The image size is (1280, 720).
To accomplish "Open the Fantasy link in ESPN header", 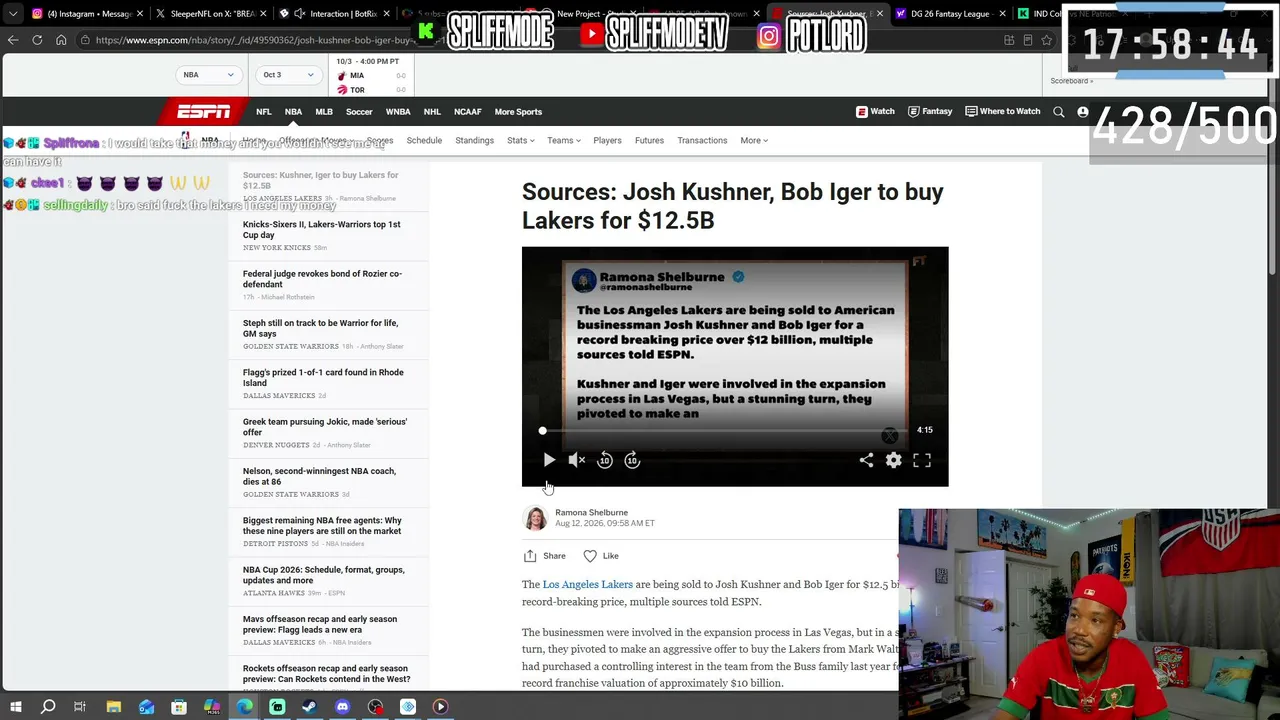I will (x=930, y=112).
